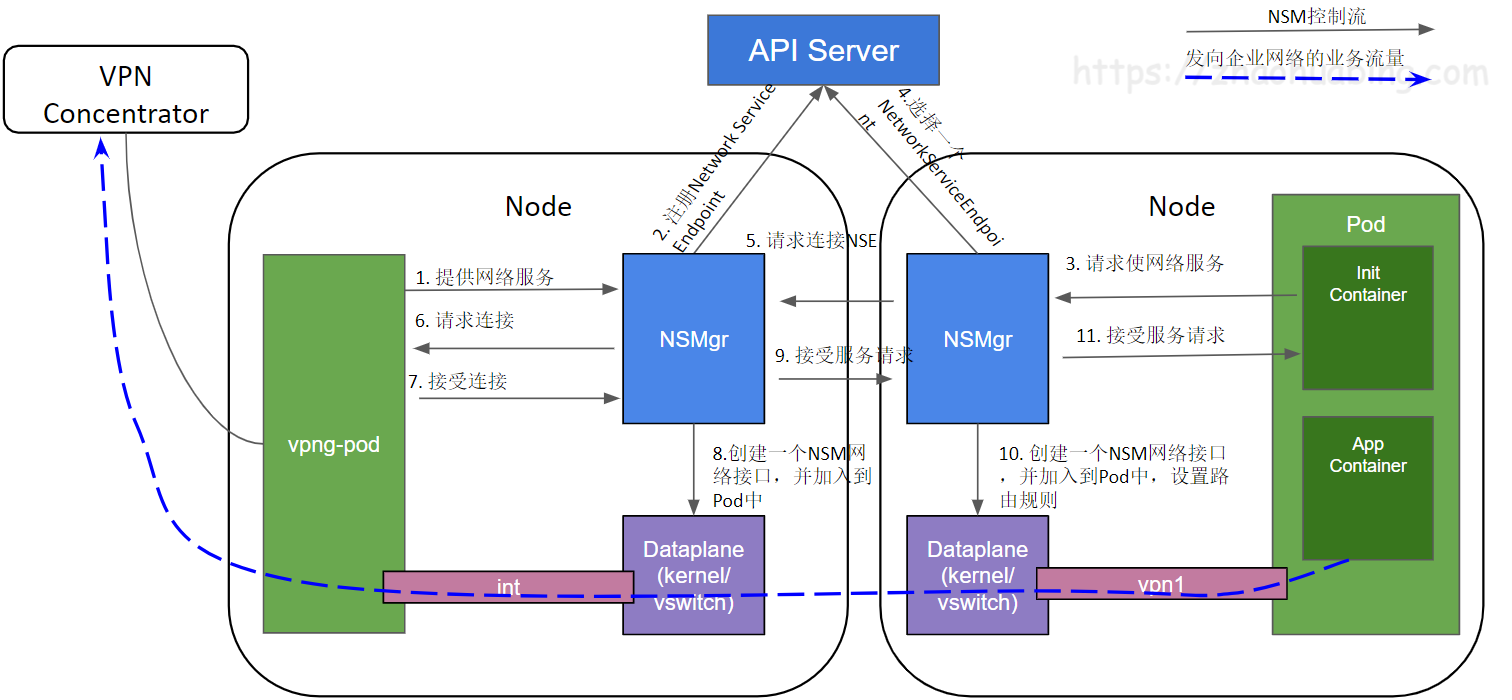The width and height of the screenshot is (1512, 700).
Task: Click the "Pod" title in green block
Action: click(1365, 224)
